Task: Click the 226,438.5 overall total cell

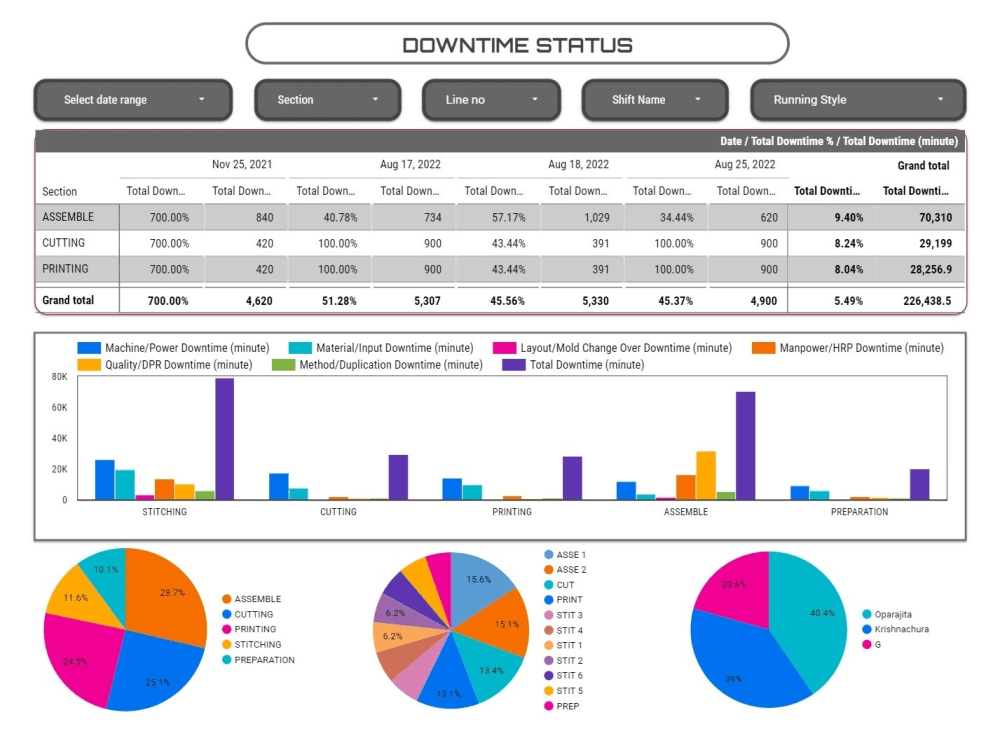Action: (927, 301)
